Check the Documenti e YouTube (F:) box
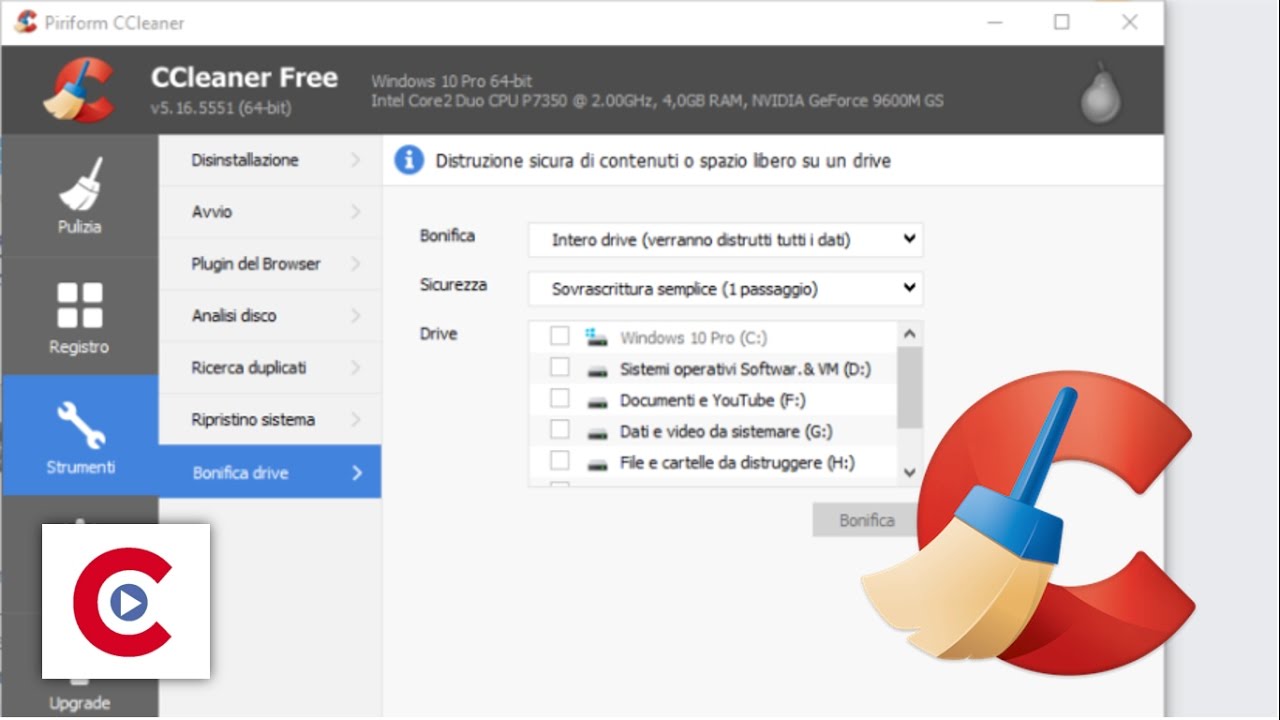The image size is (1280, 720). click(560, 398)
